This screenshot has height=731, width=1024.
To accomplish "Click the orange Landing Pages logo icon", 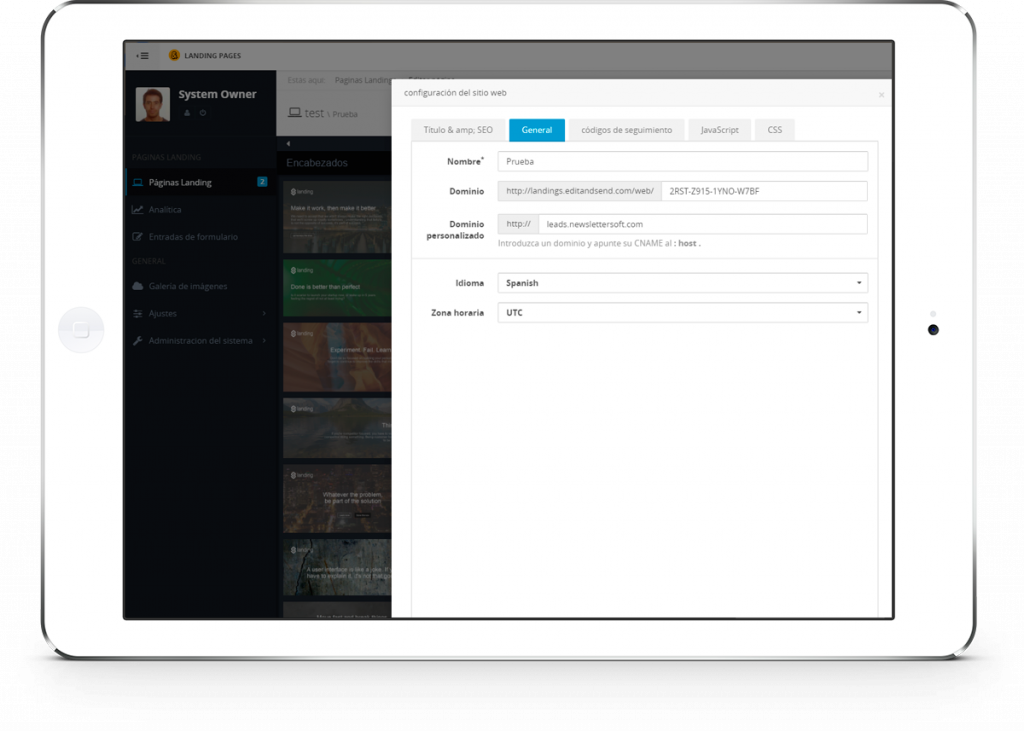I will coord(174,56).
